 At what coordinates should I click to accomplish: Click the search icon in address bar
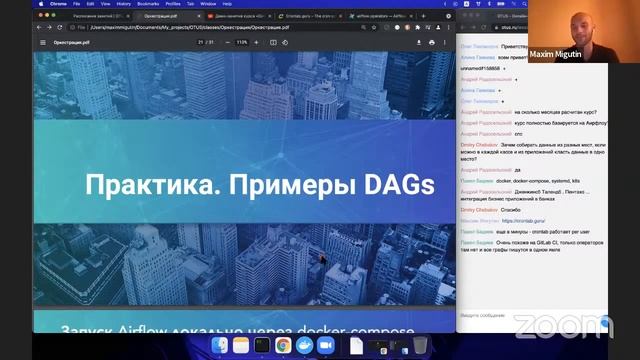tap(363, 27)
